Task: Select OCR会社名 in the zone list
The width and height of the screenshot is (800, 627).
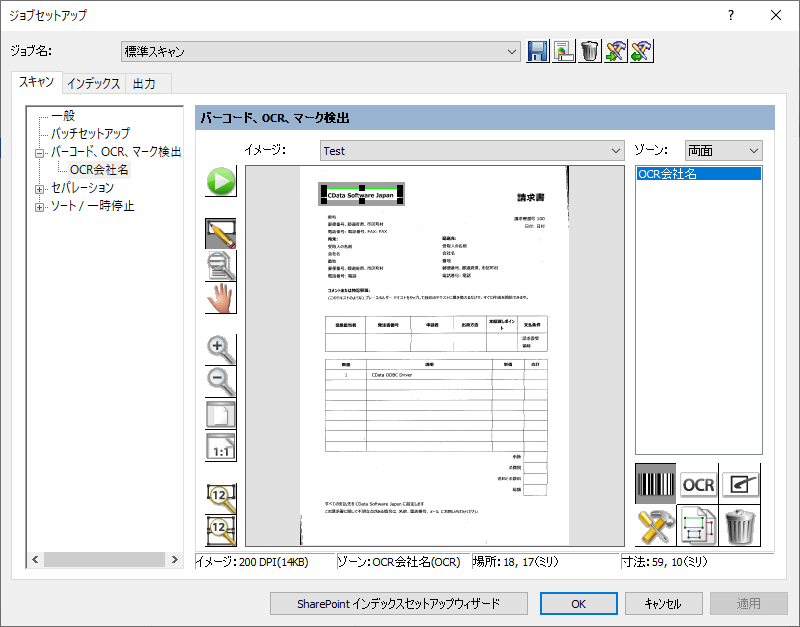Action: [698, 174]
